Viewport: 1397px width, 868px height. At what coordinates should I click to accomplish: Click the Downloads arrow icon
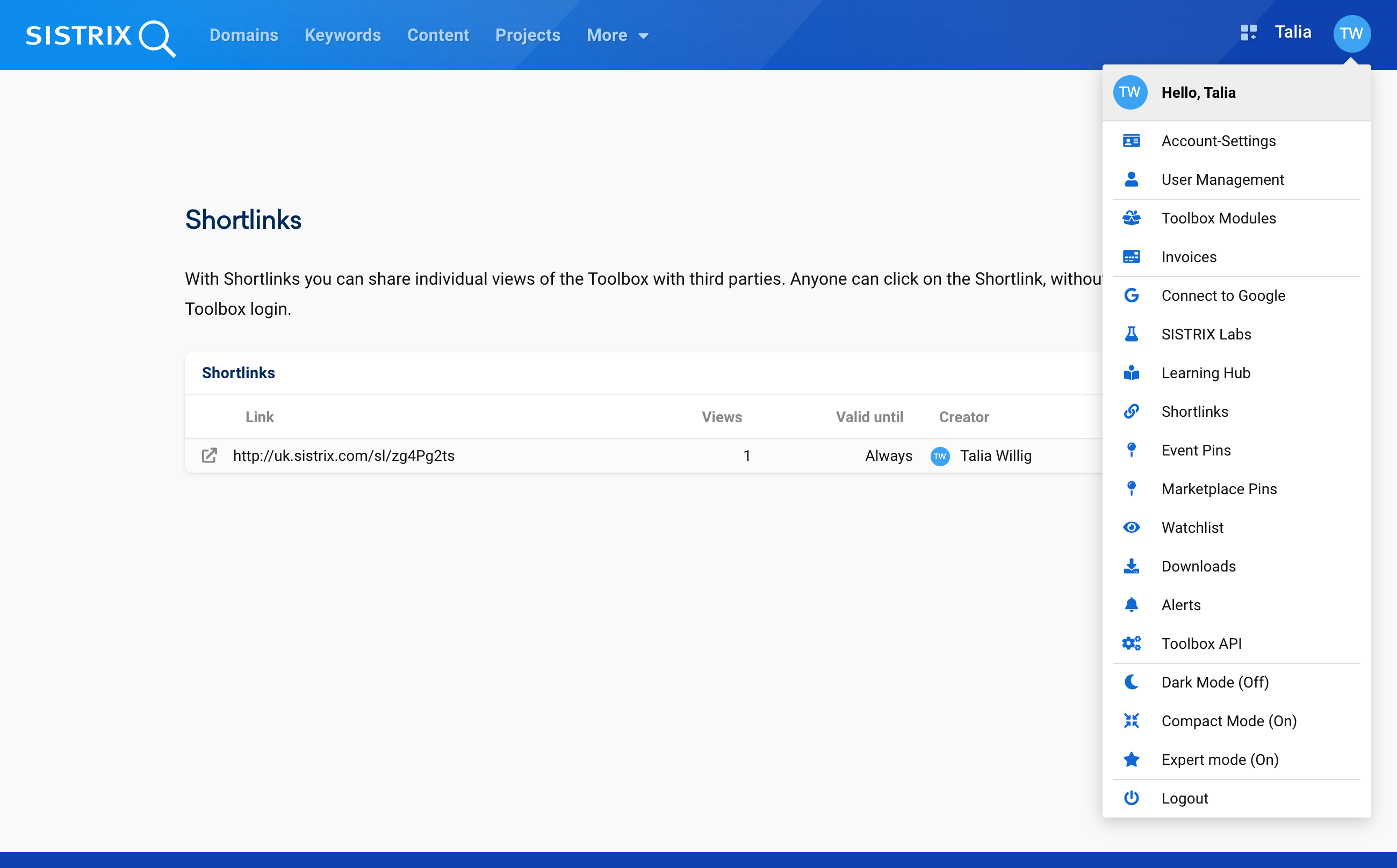pyautogui.click(x=1130, y=566)
